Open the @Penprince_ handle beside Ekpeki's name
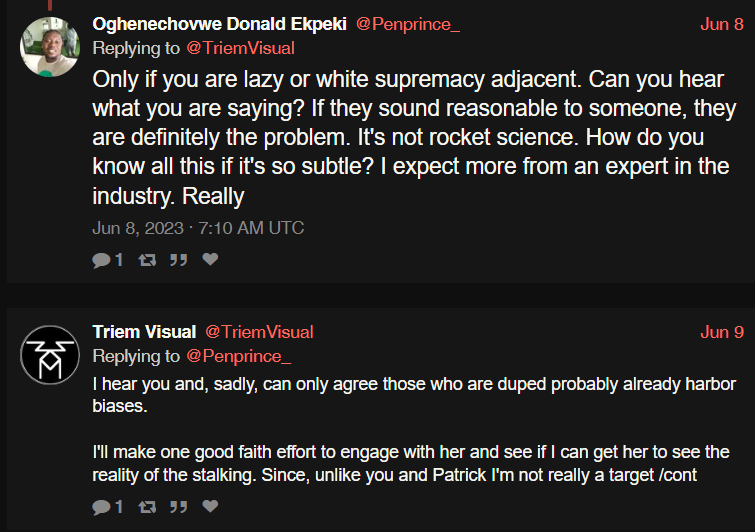Image resolution: width=755 pixels, height=532 pixels. tap(408, 24)
